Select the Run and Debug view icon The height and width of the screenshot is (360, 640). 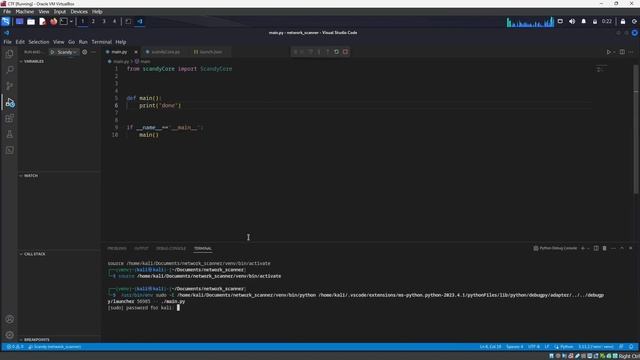click(9, 102)
